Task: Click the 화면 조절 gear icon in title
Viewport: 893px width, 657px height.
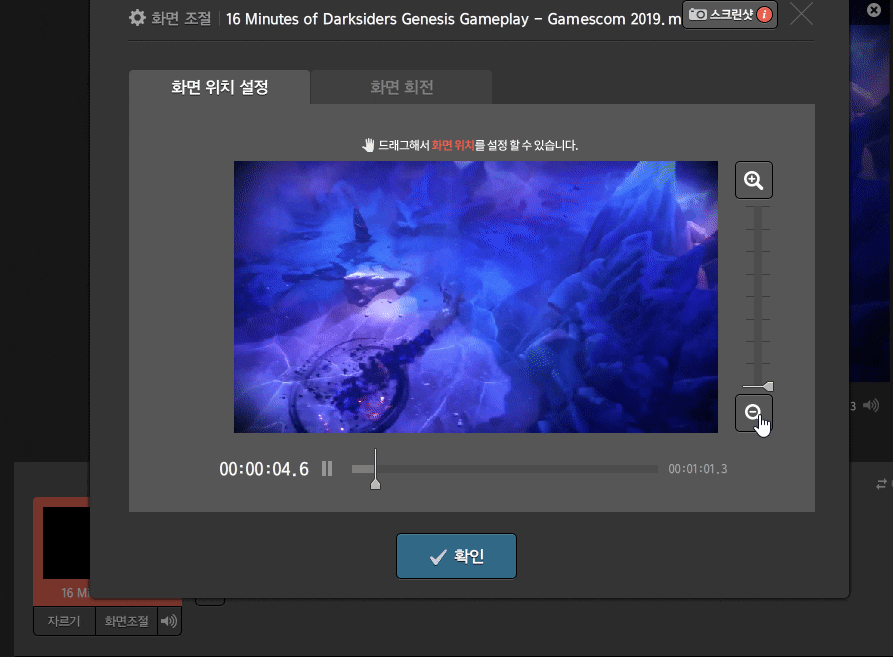Action: [x=137, y=18]
